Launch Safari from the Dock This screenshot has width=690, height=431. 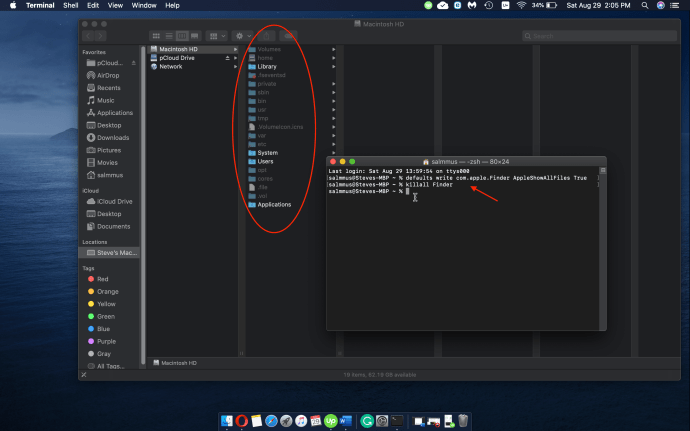271,421
